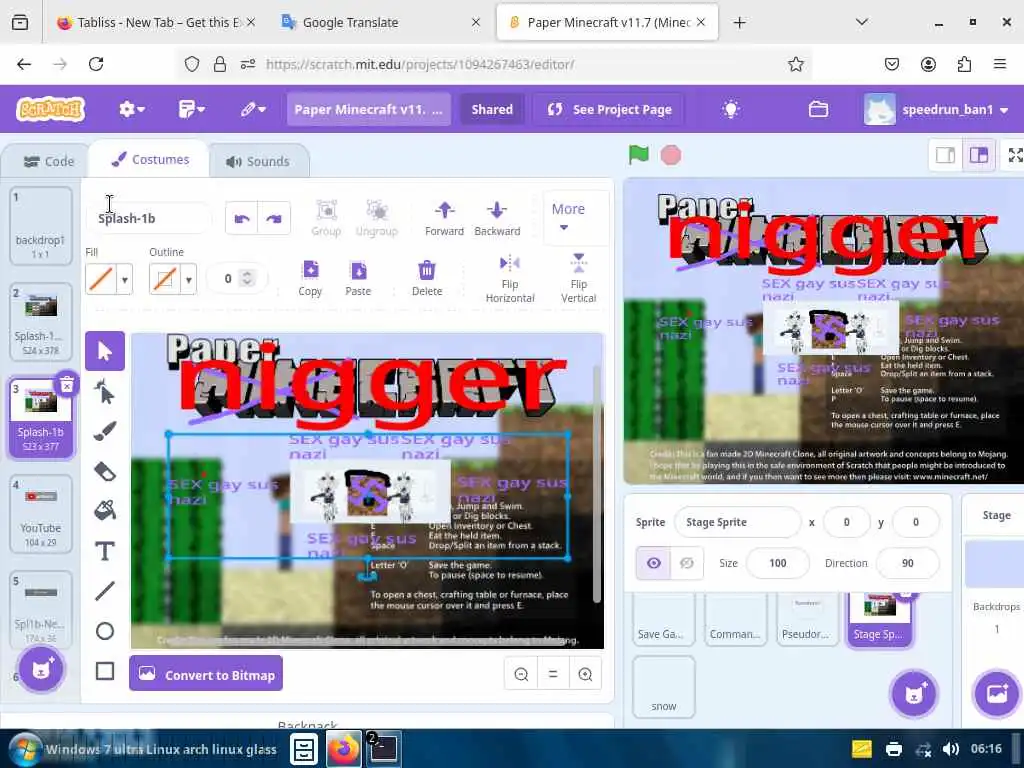The height and width of the screenshot is (768, 1024).
Task: Switch to the Code tab
Action: 48,161
